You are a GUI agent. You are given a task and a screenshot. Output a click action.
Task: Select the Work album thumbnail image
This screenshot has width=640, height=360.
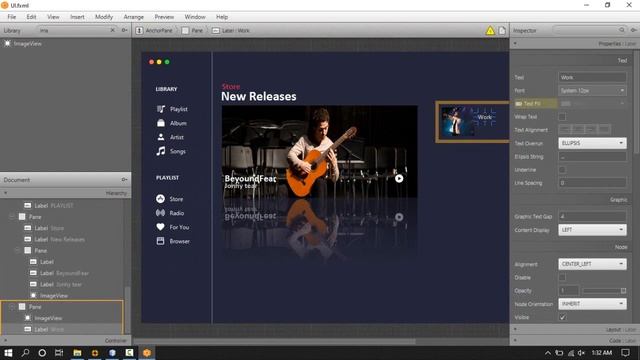coord(458,121)
